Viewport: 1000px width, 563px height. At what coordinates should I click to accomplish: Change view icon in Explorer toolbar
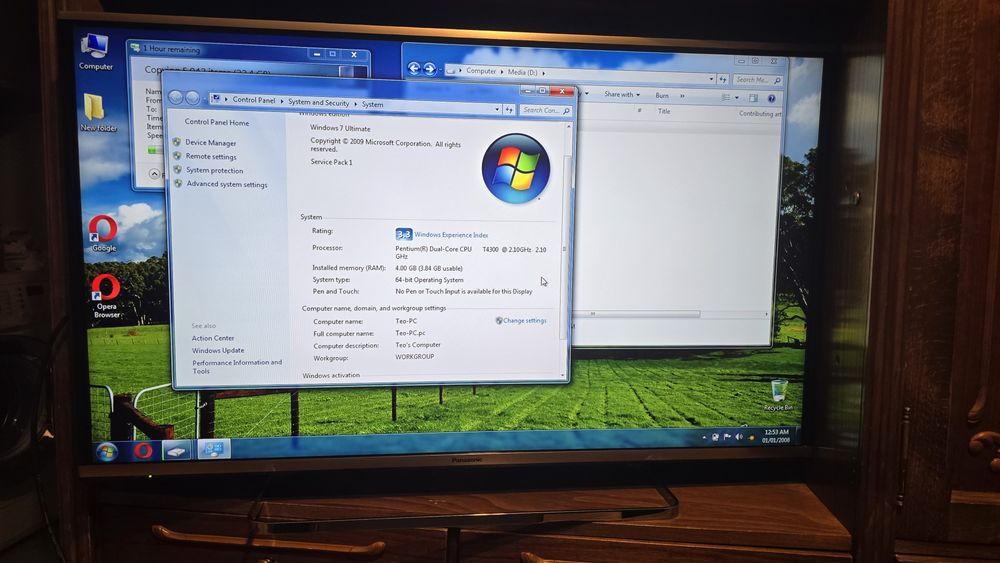[x=726, y=98]
